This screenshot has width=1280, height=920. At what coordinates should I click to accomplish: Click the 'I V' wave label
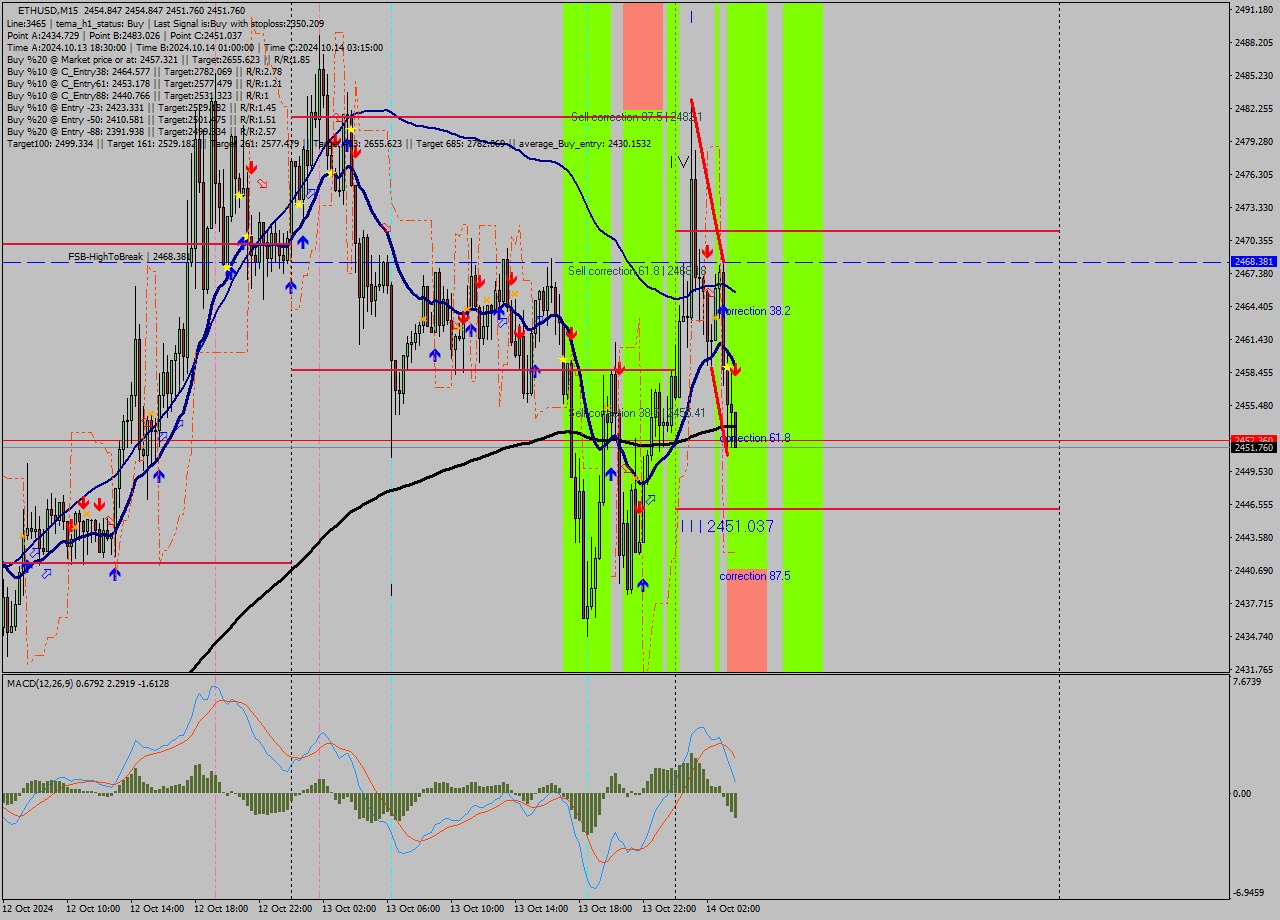(680, 161)
